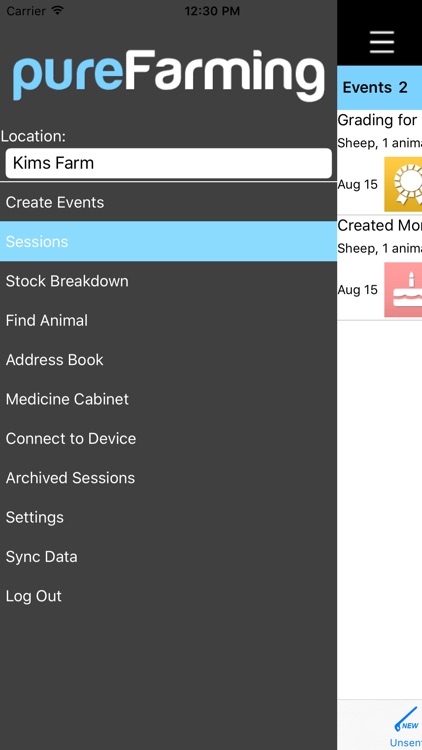Viewport: 422px width, 750px height.
Task: Open the Address Book
Action: click(168, 360)
